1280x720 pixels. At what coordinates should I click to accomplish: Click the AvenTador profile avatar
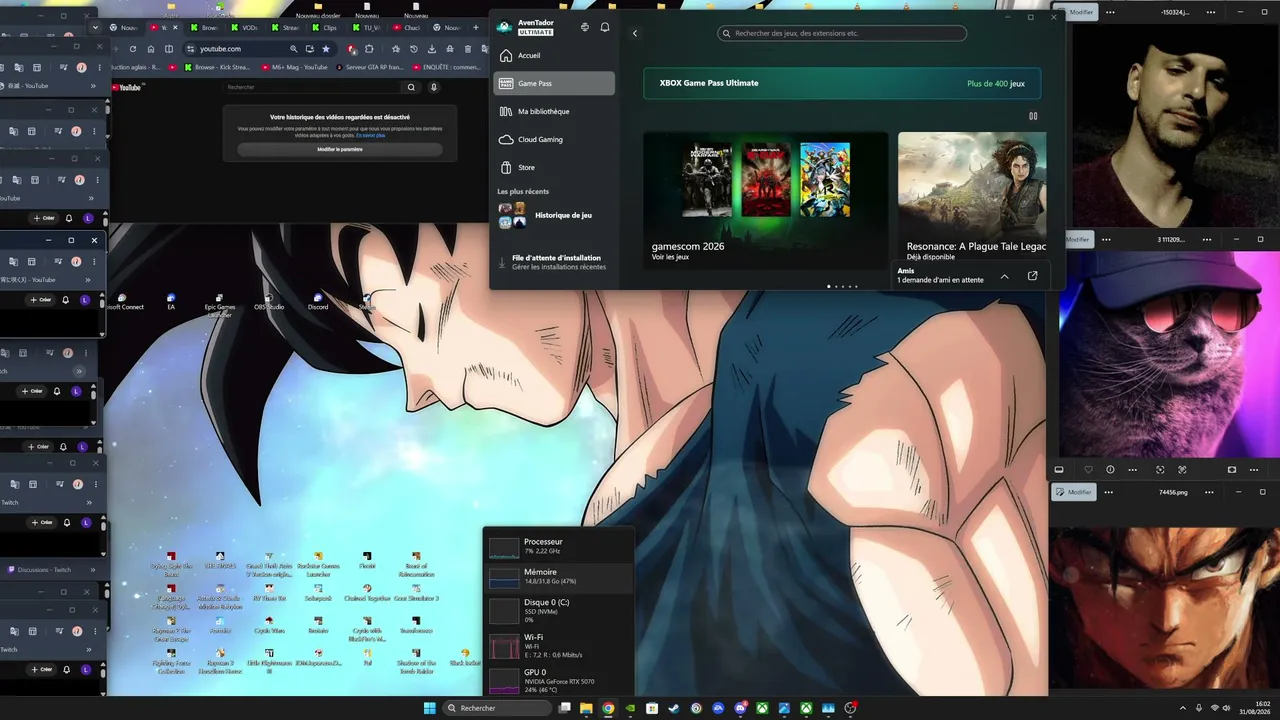click(x=505, y=27)
